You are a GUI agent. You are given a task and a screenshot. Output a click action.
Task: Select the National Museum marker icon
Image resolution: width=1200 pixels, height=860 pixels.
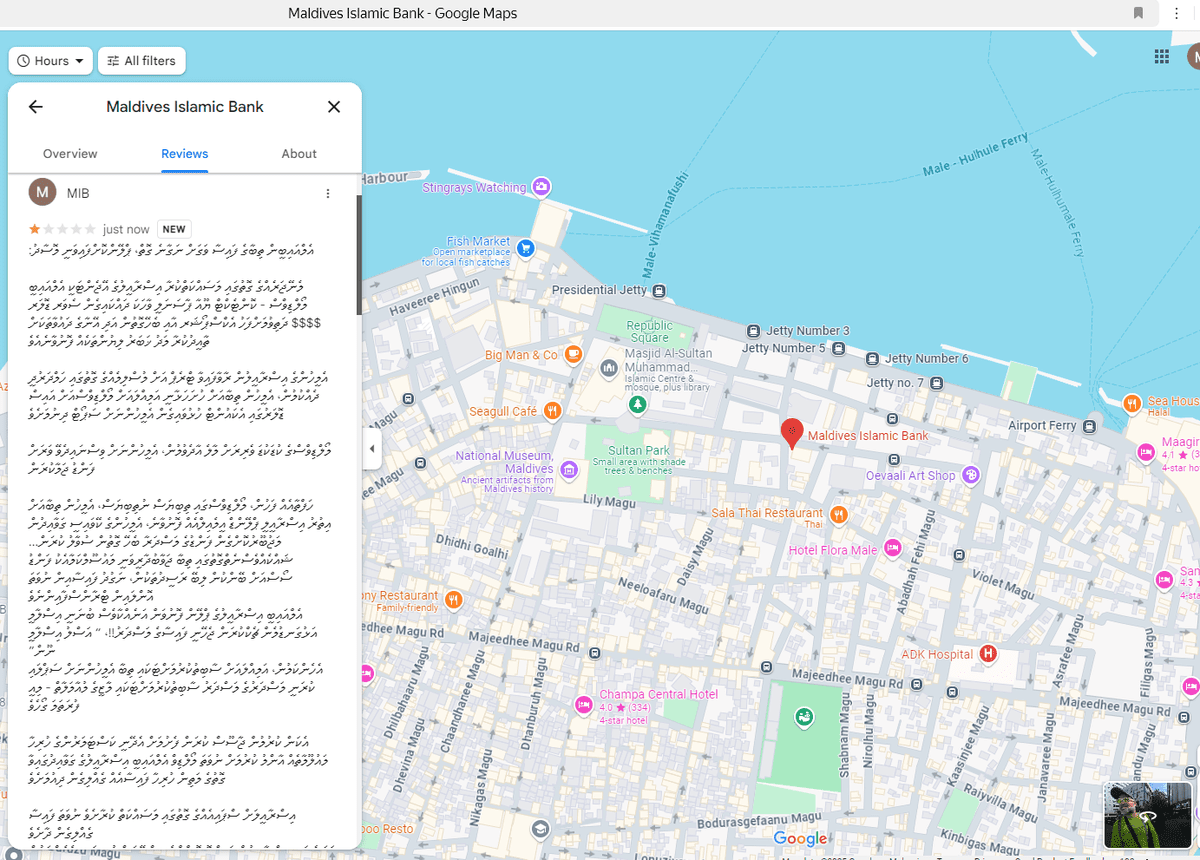pyautogui.click(x=569, y=469)
